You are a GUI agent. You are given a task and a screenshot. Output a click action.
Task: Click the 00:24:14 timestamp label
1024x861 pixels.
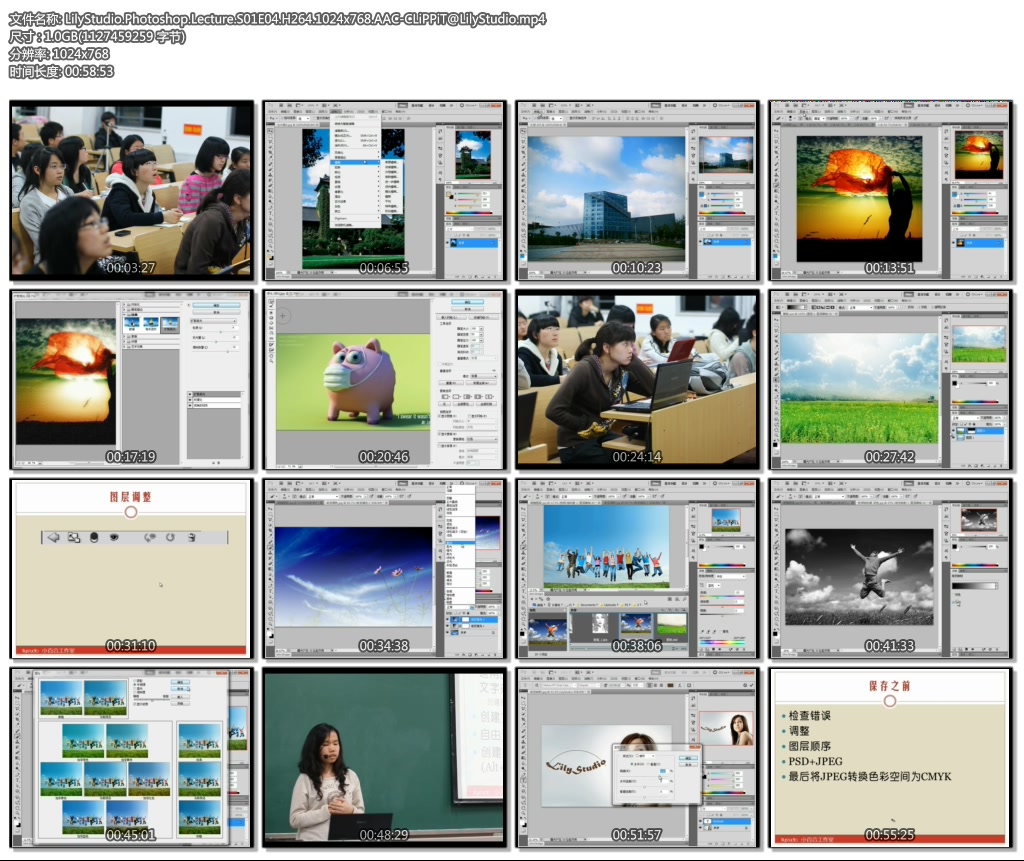coord(637,457)
